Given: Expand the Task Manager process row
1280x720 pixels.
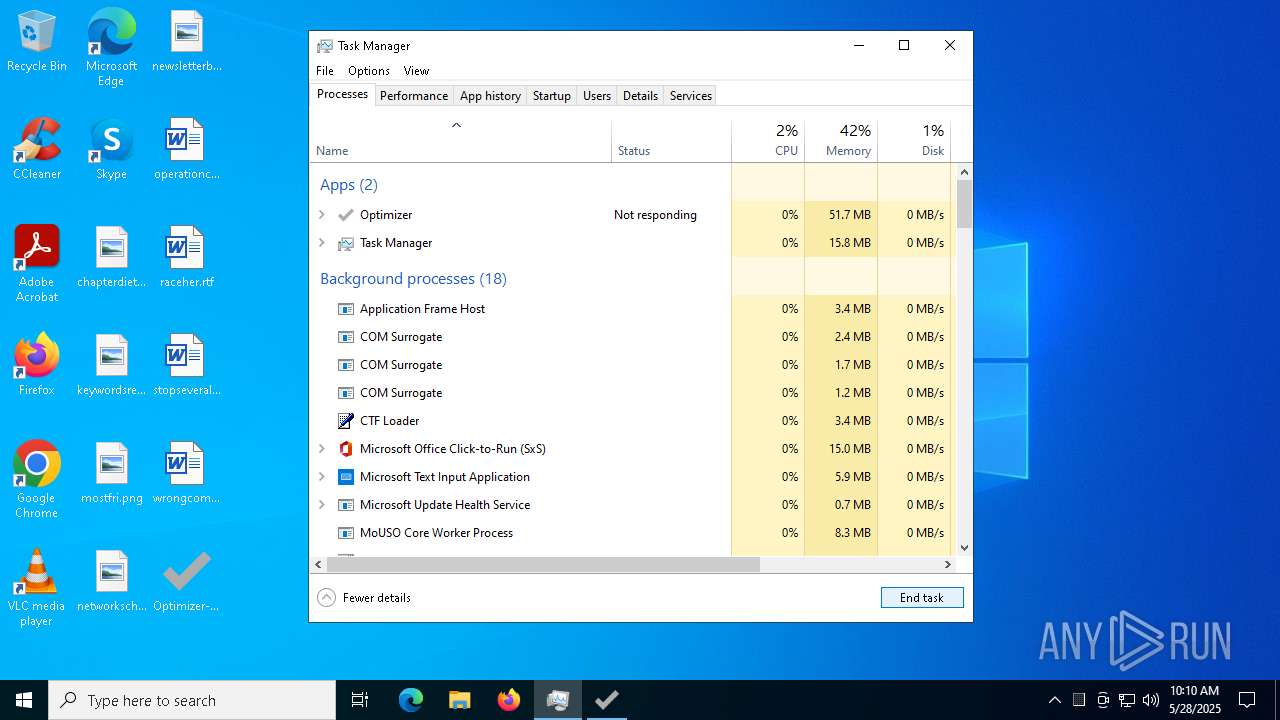Looking at the screenshot, I should (322, 243).
